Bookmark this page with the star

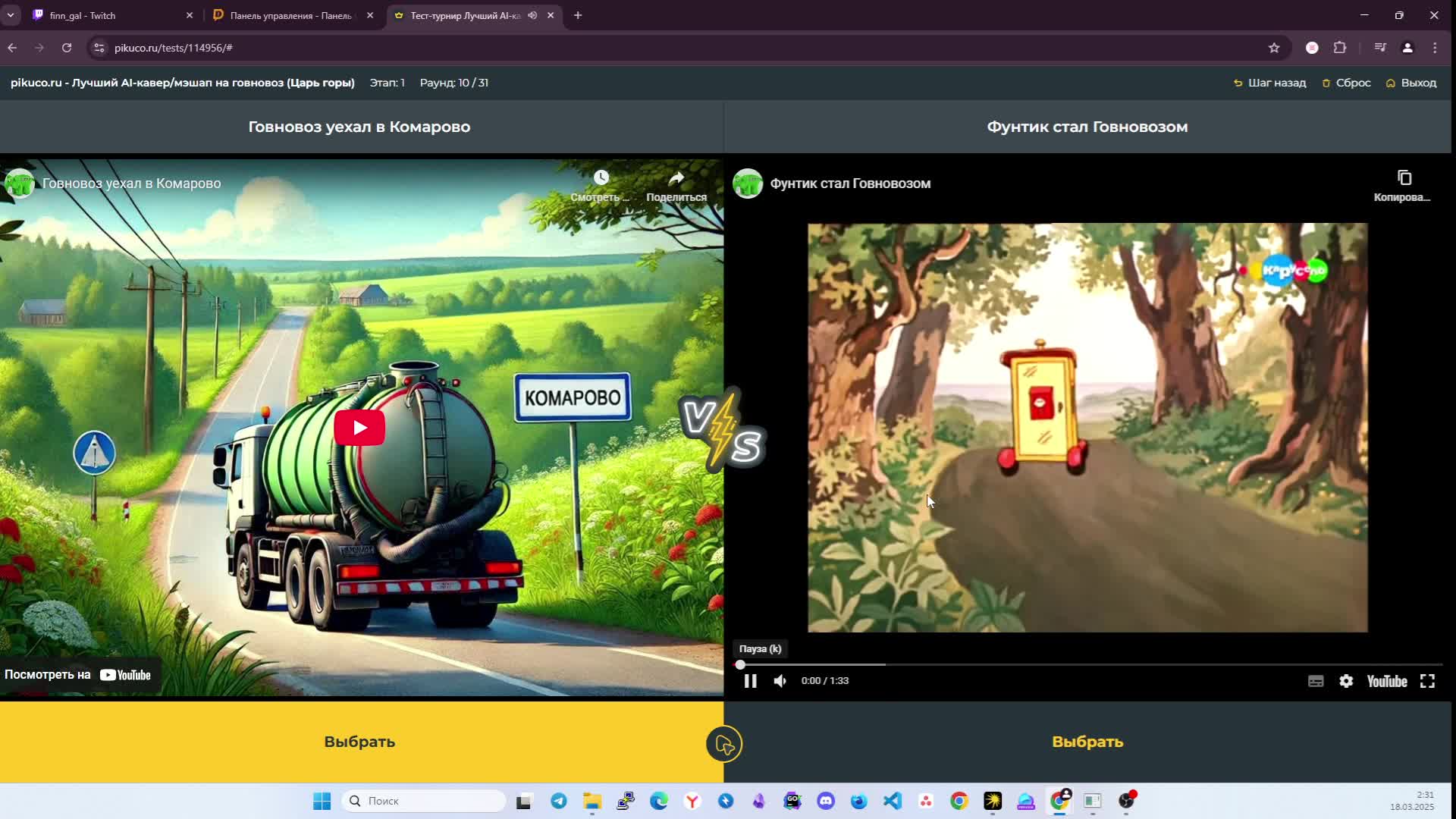click(1274, 48)
